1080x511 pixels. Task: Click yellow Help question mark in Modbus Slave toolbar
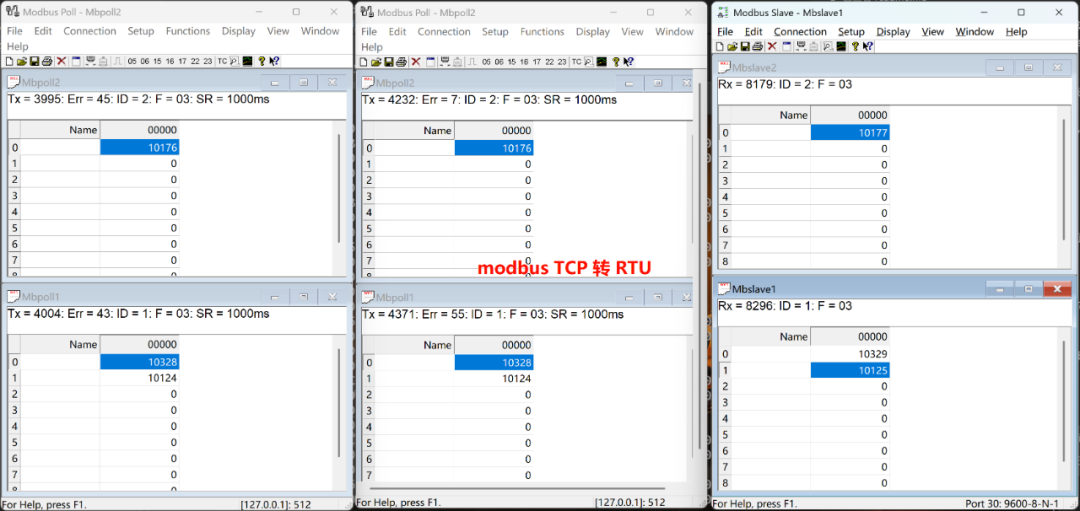pyautogui.click(x=855, y=46)
